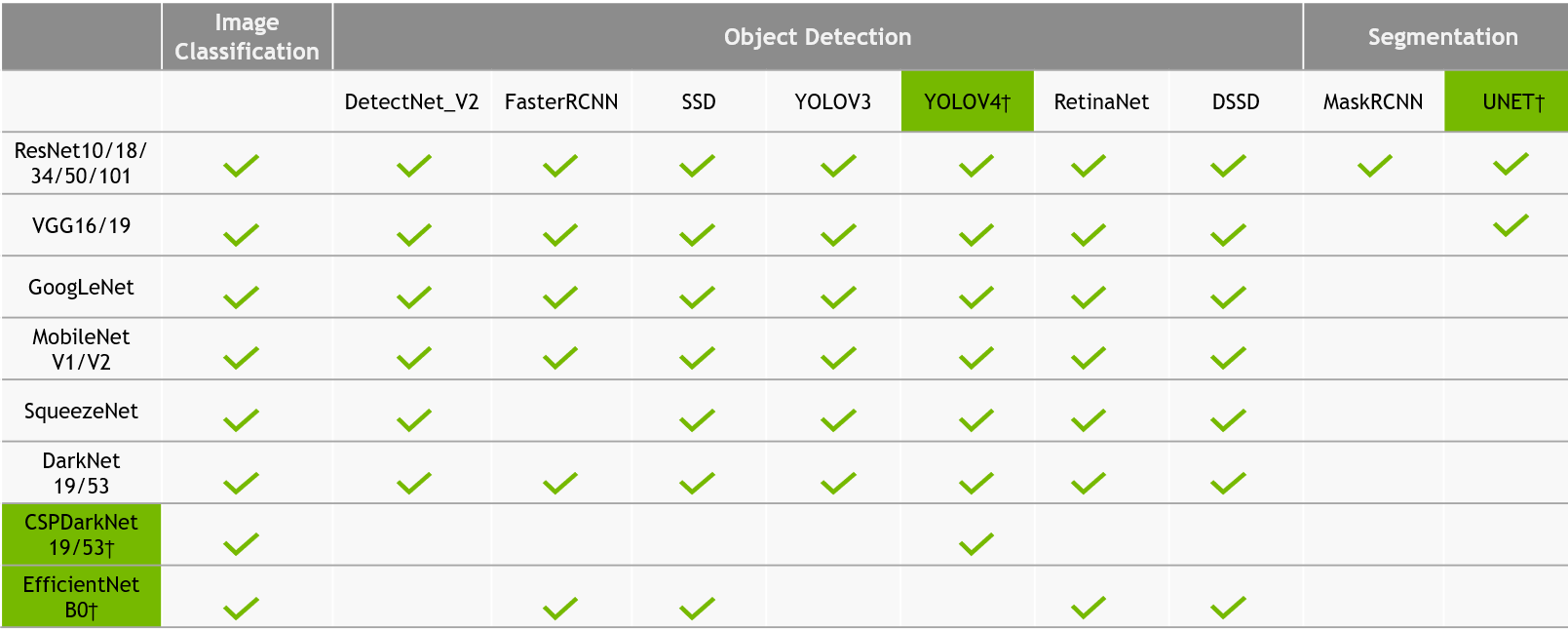
Task: Click the green YOLOV4 column header
Action: pos(967,101)
